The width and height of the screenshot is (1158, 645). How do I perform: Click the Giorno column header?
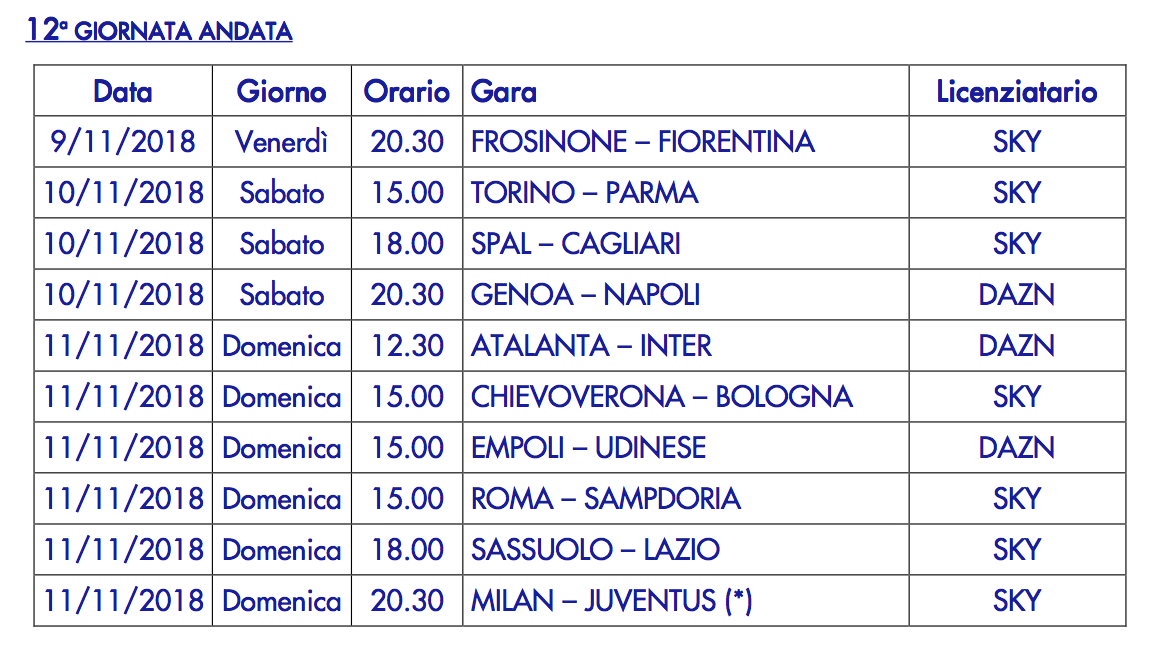[x=281, y=92]
